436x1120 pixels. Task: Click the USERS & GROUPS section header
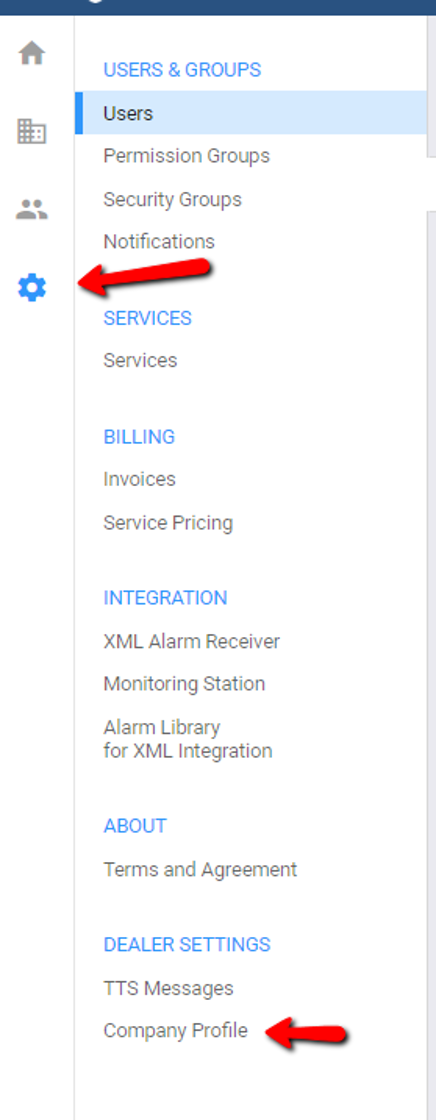[182, 70]
